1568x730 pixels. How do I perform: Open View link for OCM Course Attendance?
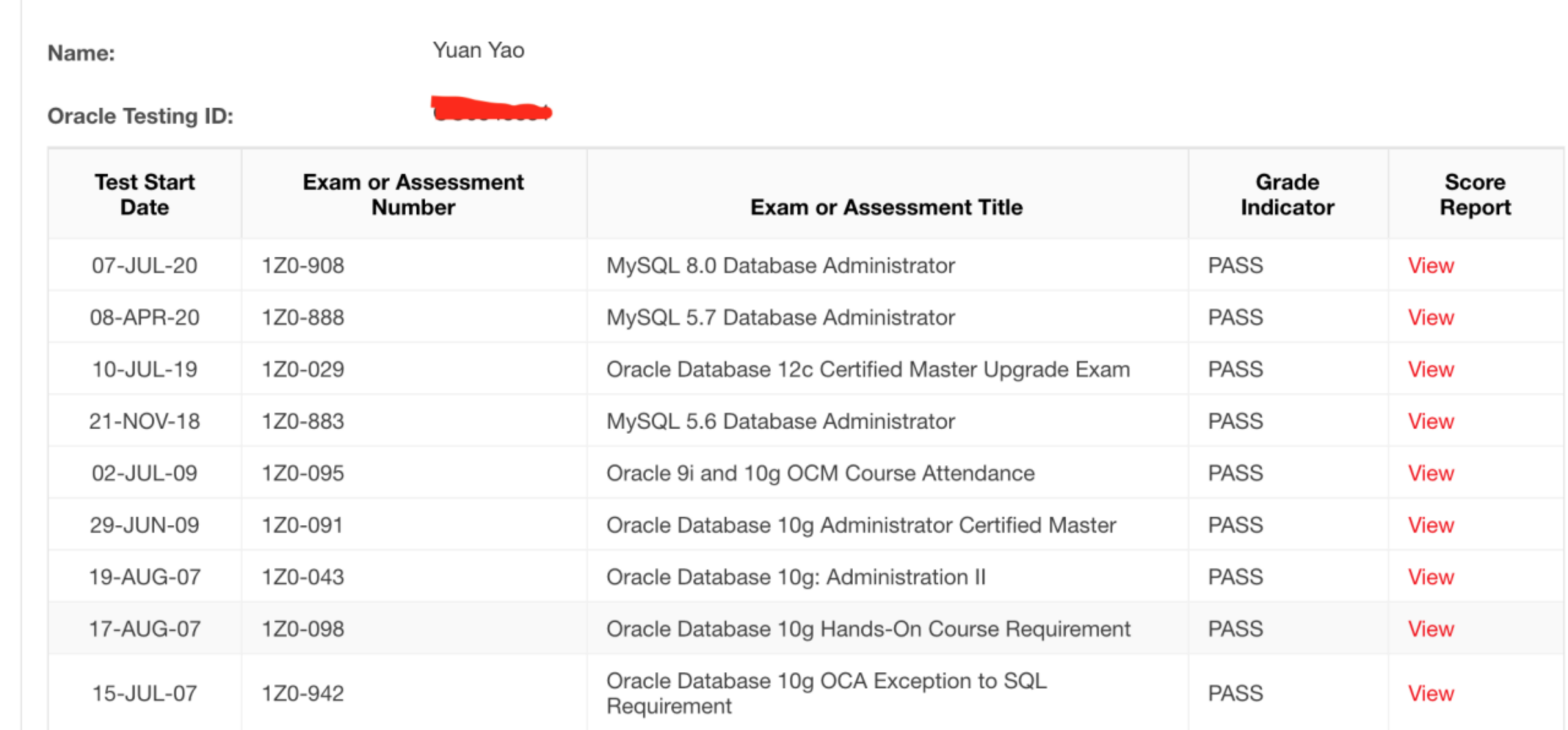[1430, 473]
